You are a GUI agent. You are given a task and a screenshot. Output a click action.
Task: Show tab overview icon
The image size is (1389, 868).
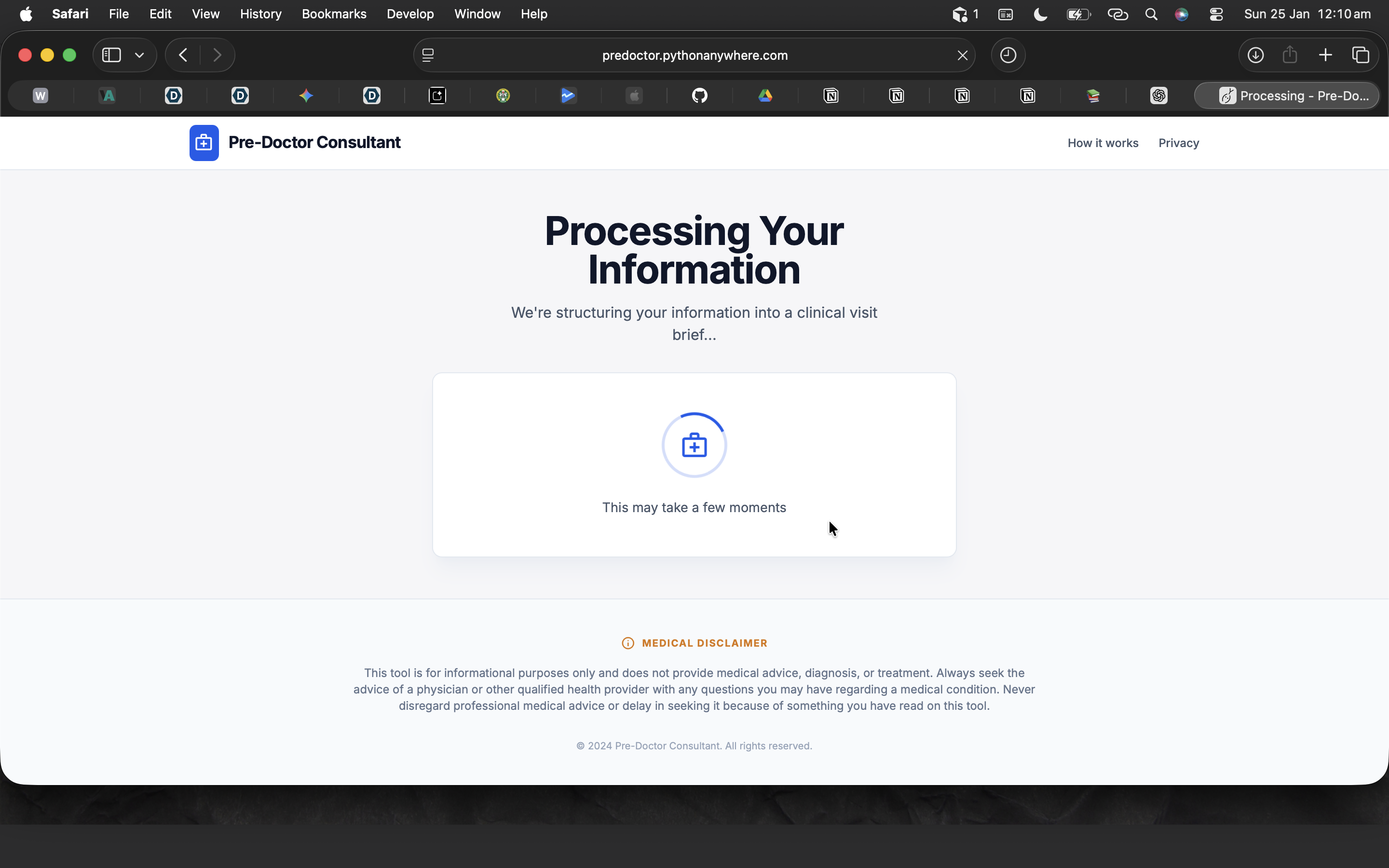click(1360, 55)
